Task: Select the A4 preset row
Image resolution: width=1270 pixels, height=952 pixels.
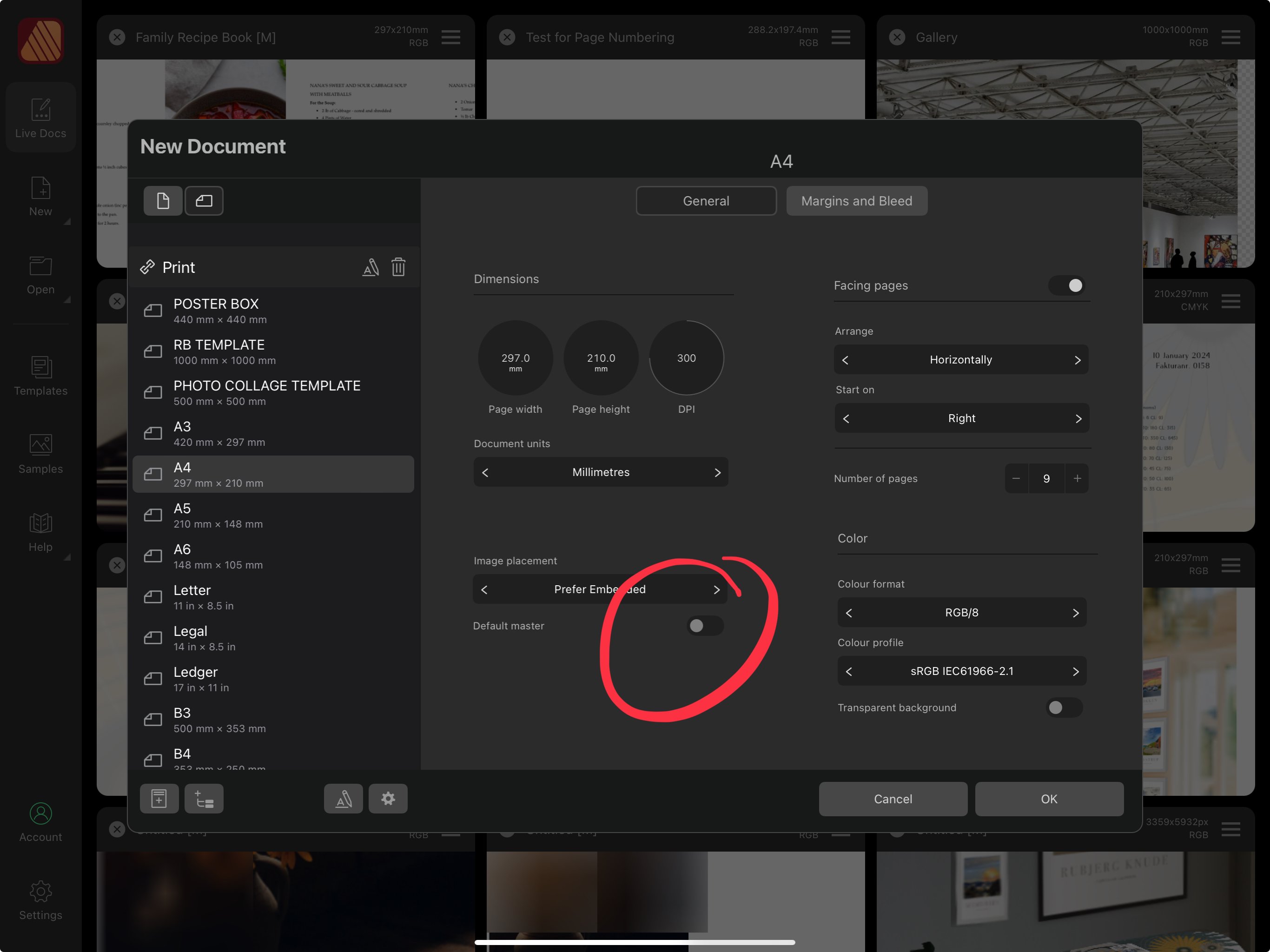Action: click(x=273, y=474)
